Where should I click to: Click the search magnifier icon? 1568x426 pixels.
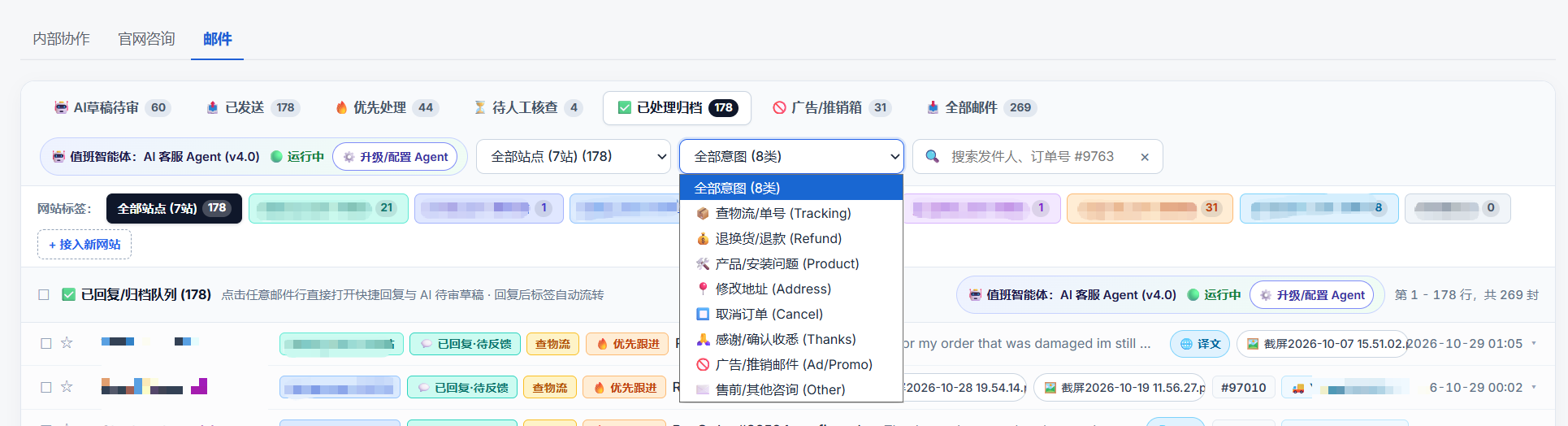click(933, 156)
